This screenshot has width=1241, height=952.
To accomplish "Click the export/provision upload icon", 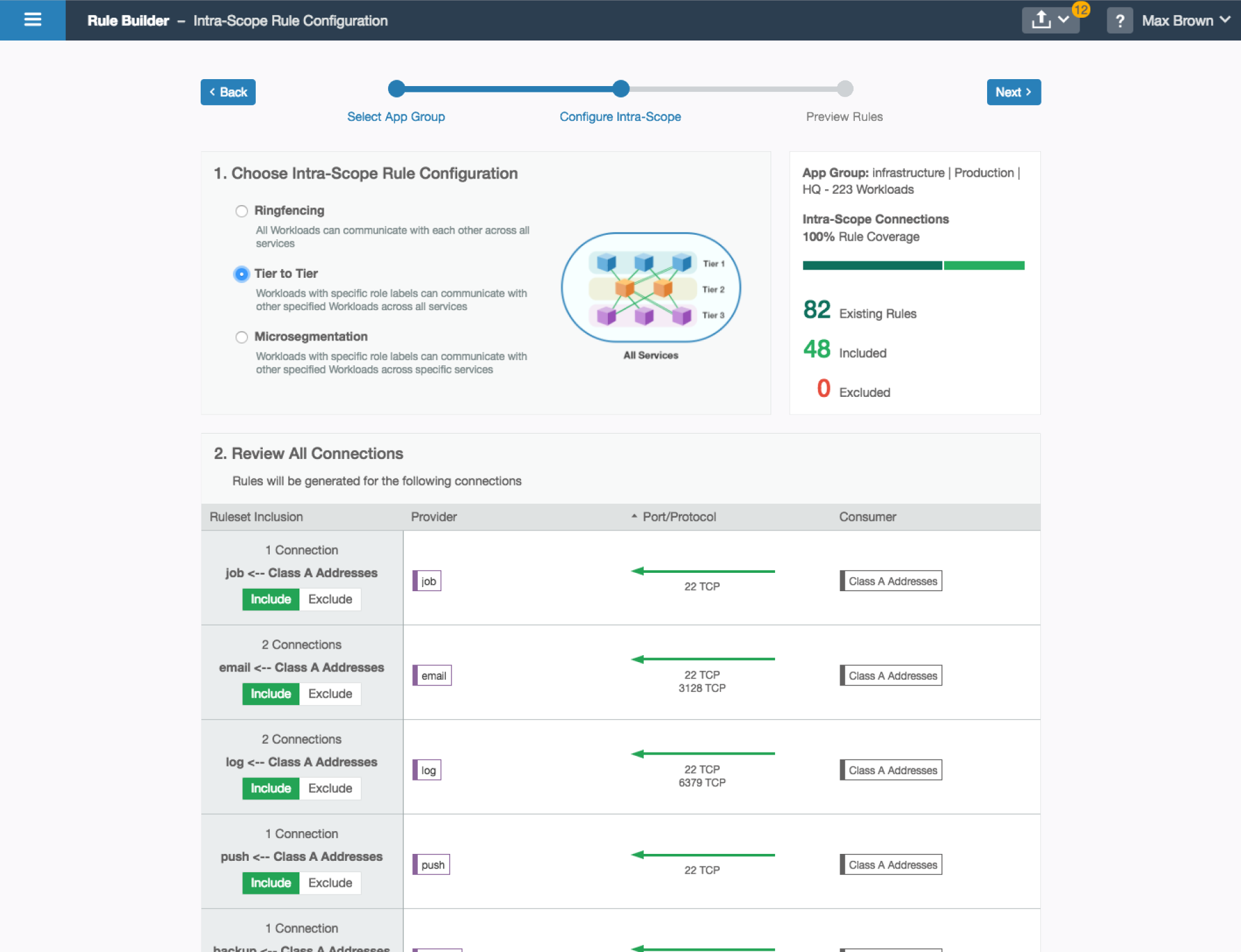I will pos(1040,20).
